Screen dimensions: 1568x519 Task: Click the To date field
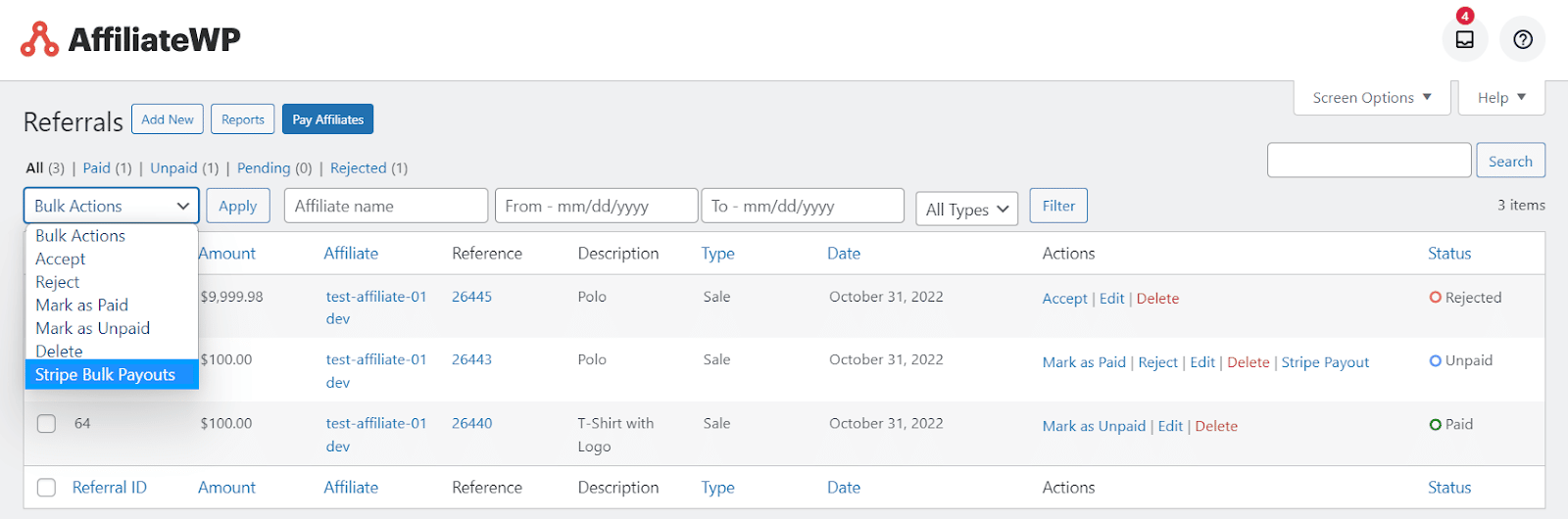pyautogui.click(x=803, y=206)
